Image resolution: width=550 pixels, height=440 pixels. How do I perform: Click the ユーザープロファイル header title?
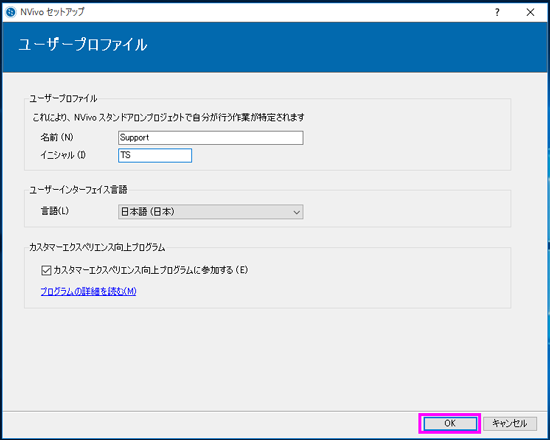tap(83, 45)
